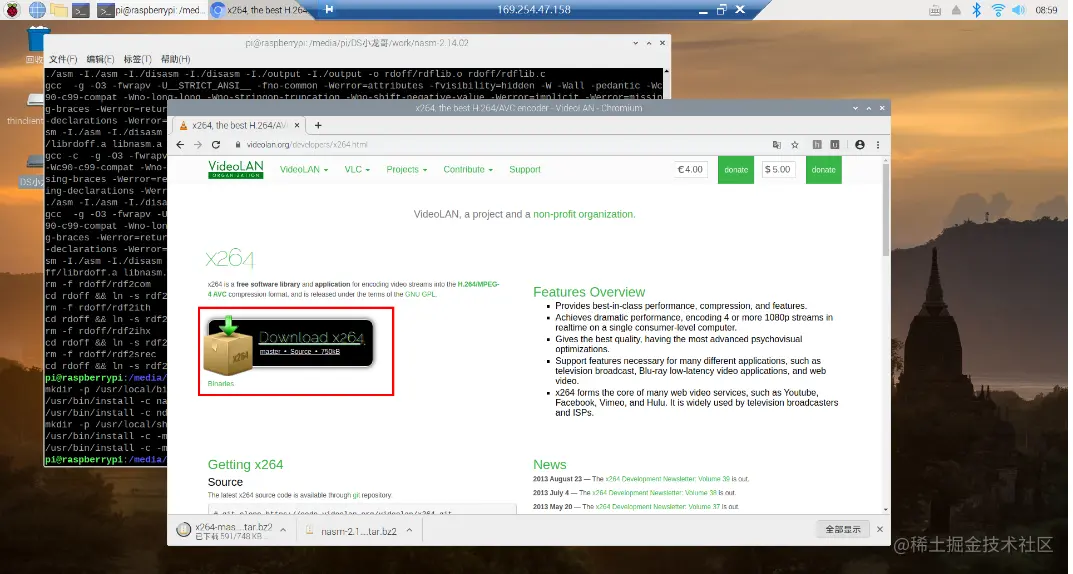Go forward in Chromium
The width and height of the screenshot is (1073, 574).
(198, 144)
